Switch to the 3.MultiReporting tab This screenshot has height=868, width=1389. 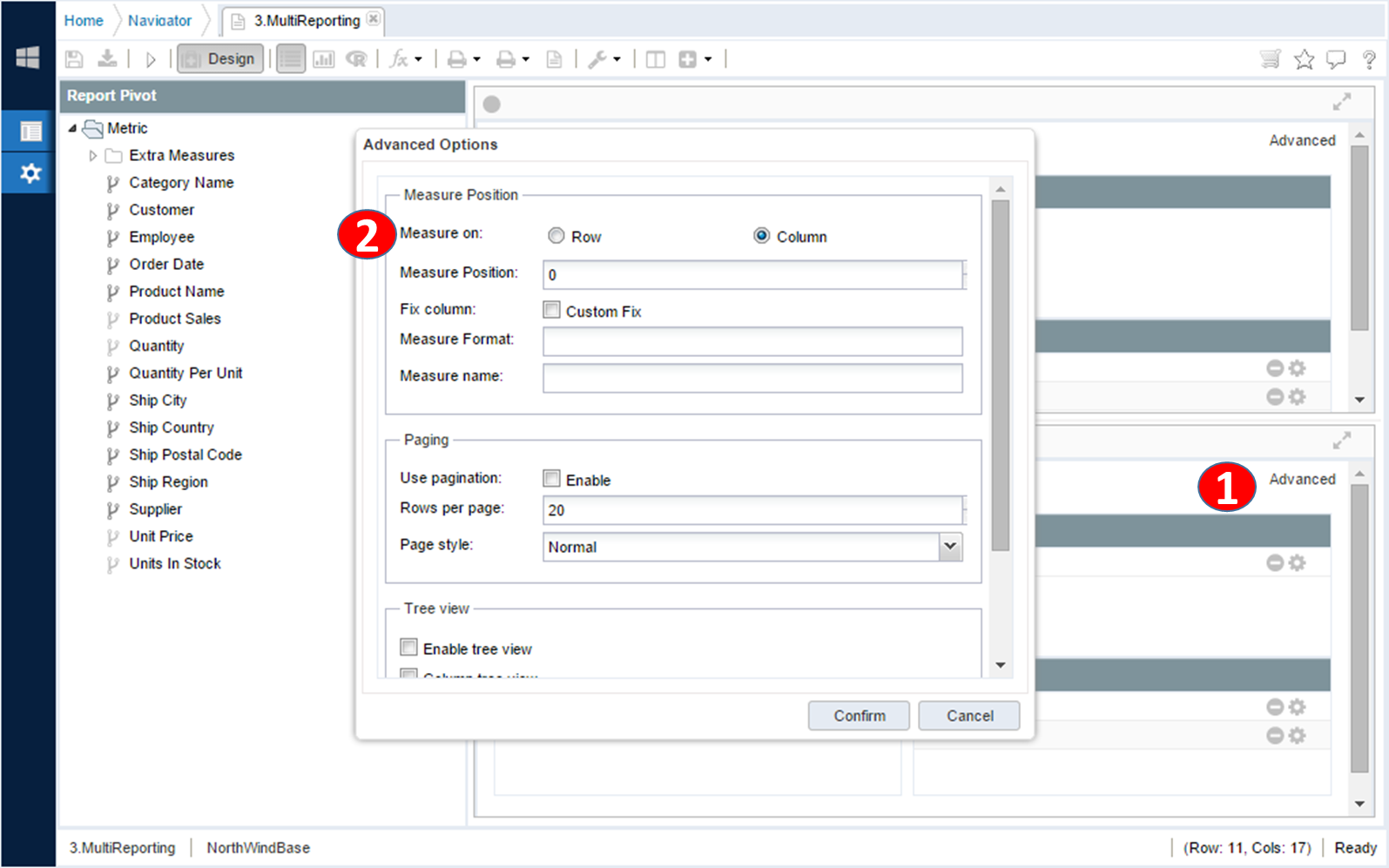point(306,21)
